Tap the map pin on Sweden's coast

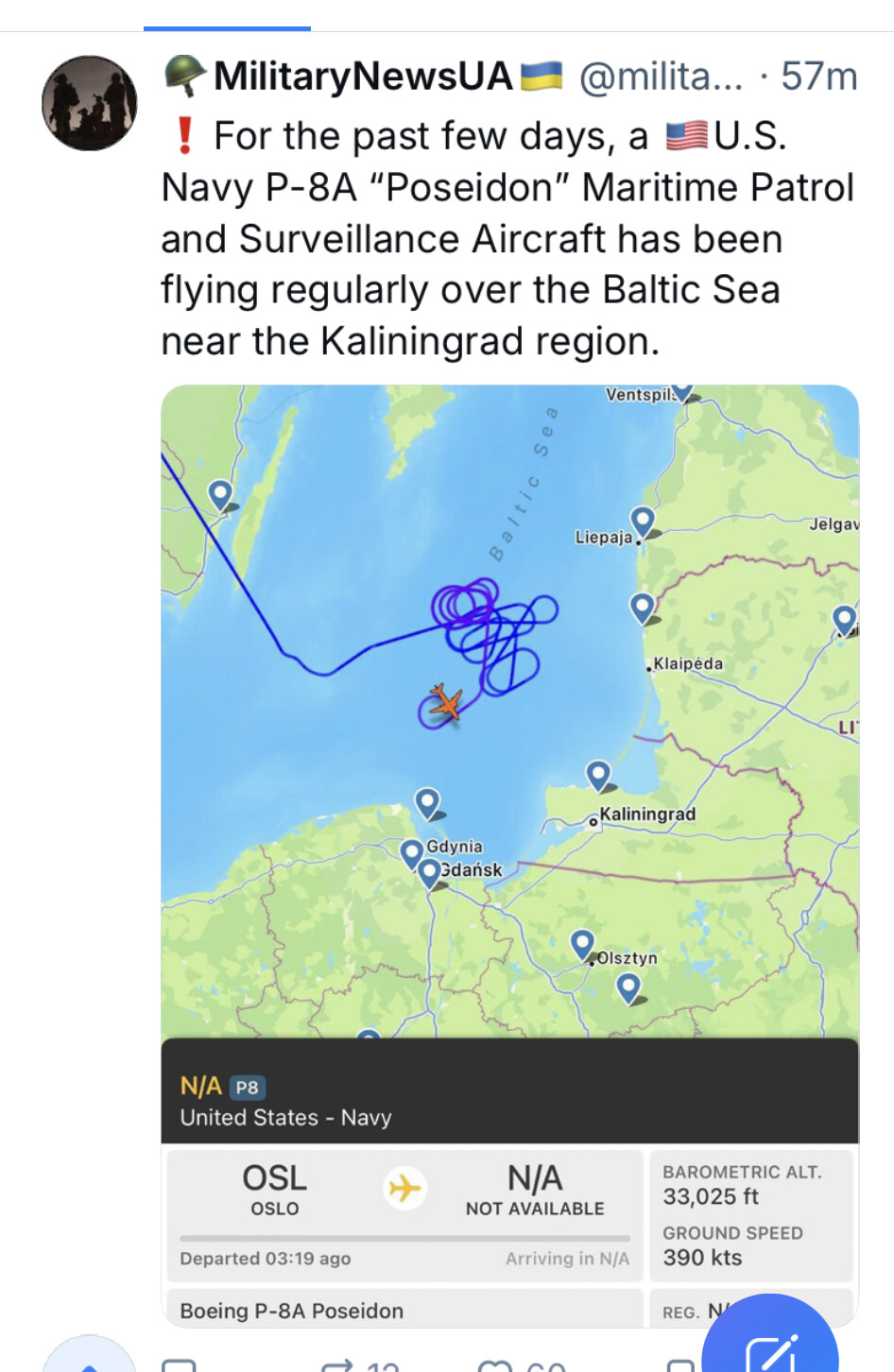220,493
